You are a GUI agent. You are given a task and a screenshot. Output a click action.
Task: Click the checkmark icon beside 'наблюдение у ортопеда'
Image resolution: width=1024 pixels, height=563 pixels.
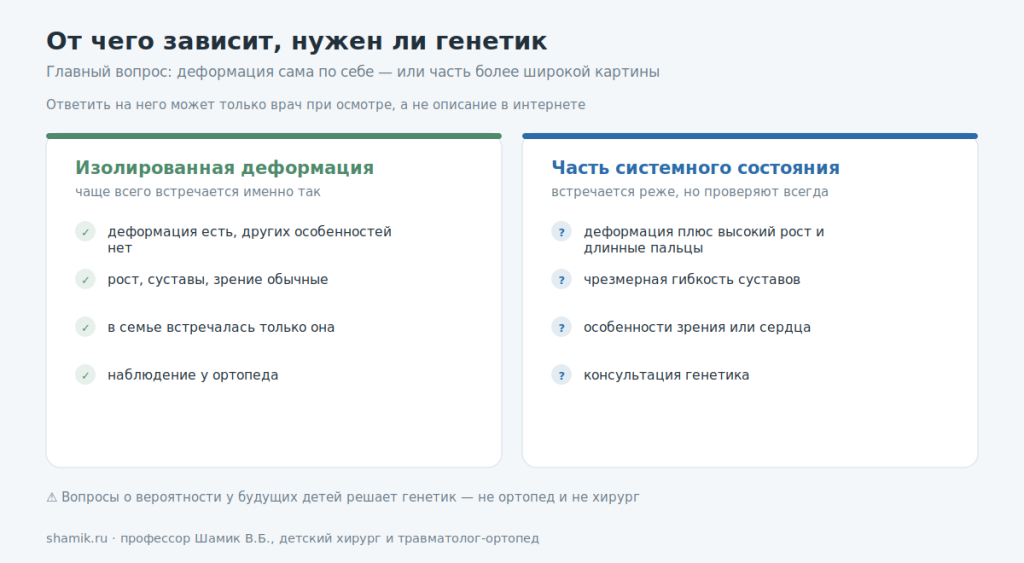[x=85, y=375]
